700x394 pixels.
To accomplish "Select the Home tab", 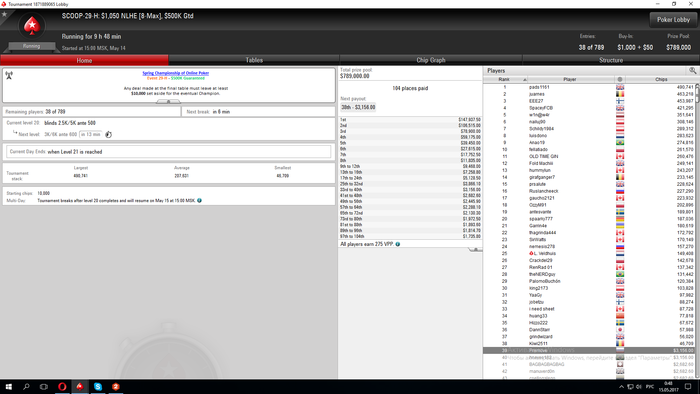I will click(84, 60).
